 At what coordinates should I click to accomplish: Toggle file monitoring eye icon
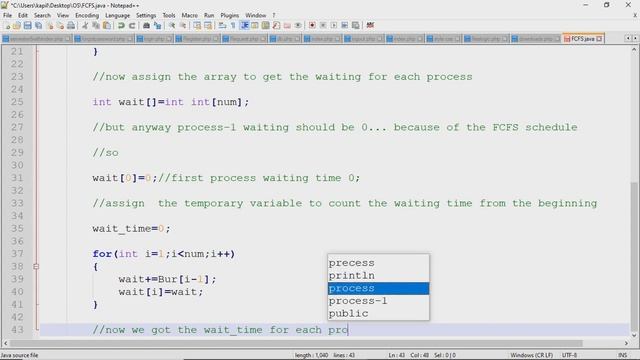298,25
